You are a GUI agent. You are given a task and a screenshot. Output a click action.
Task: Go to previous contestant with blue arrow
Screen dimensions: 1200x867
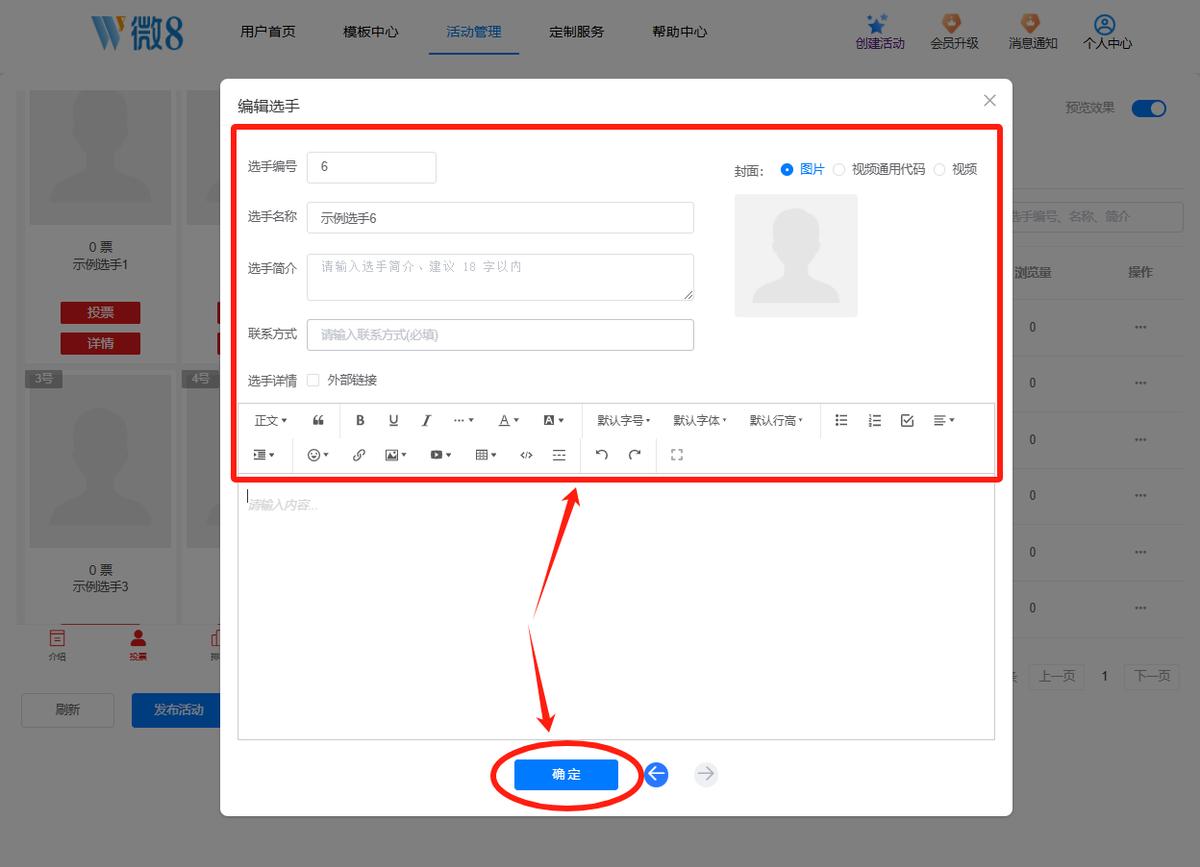pos(656,774)
